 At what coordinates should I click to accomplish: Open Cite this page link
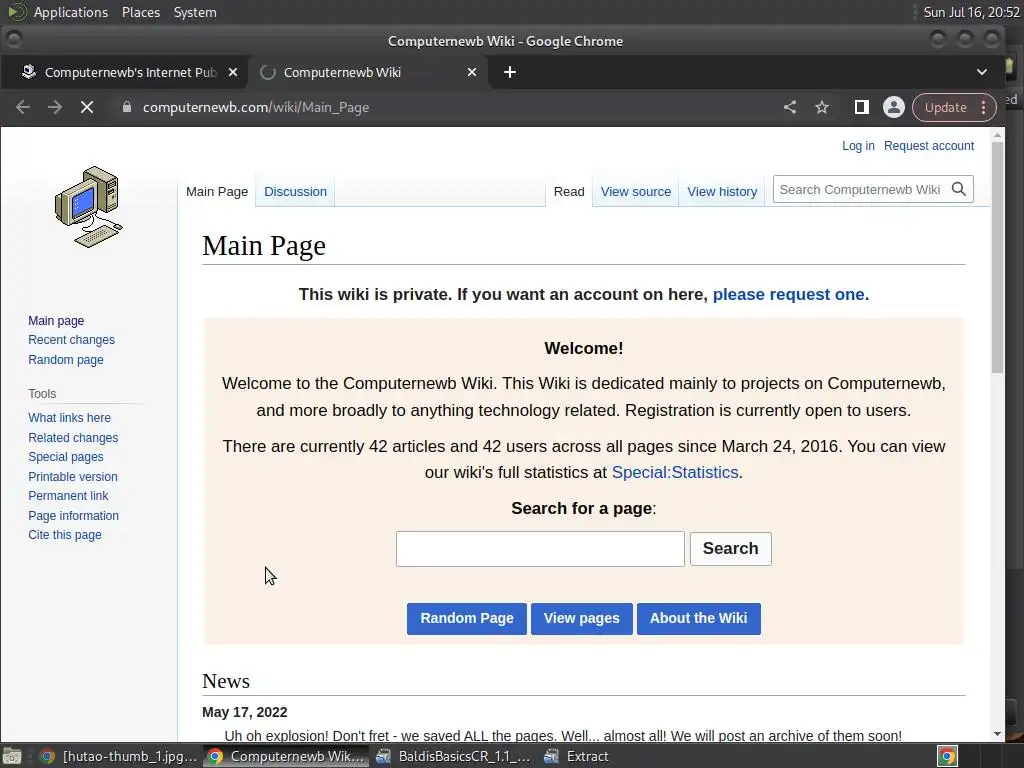click(65, 535)
